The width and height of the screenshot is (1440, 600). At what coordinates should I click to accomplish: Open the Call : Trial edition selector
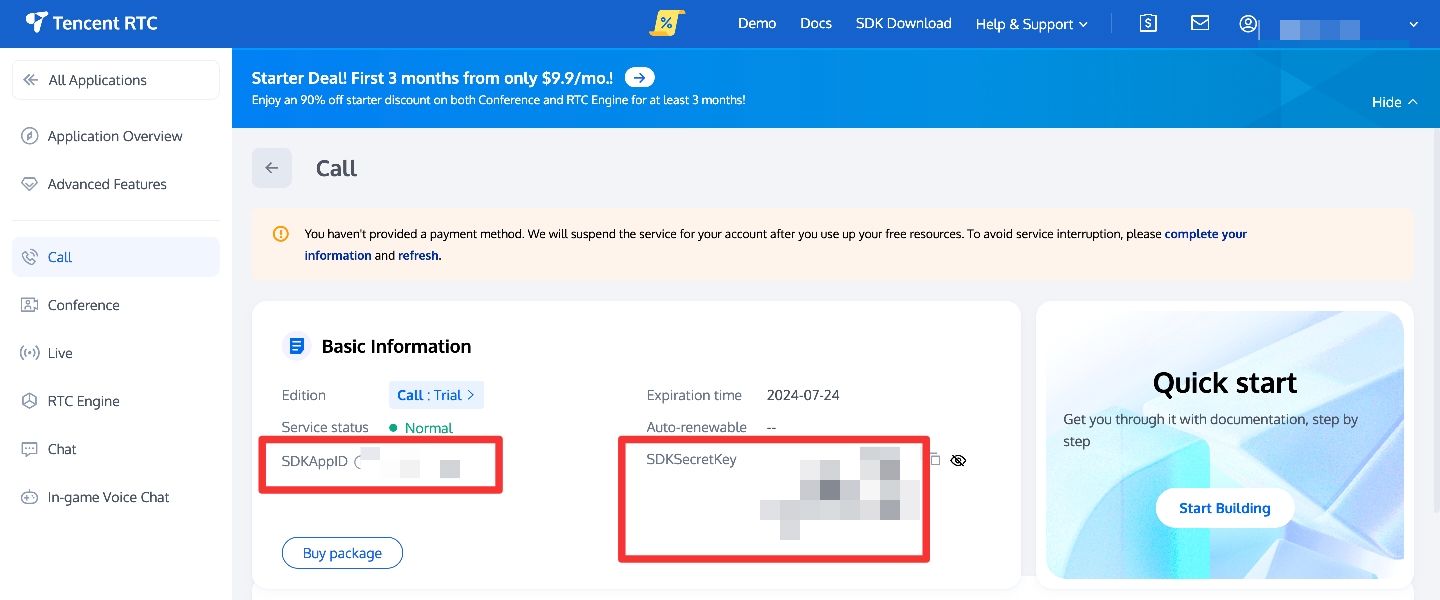pyautogui.click(x=436, y=395)
